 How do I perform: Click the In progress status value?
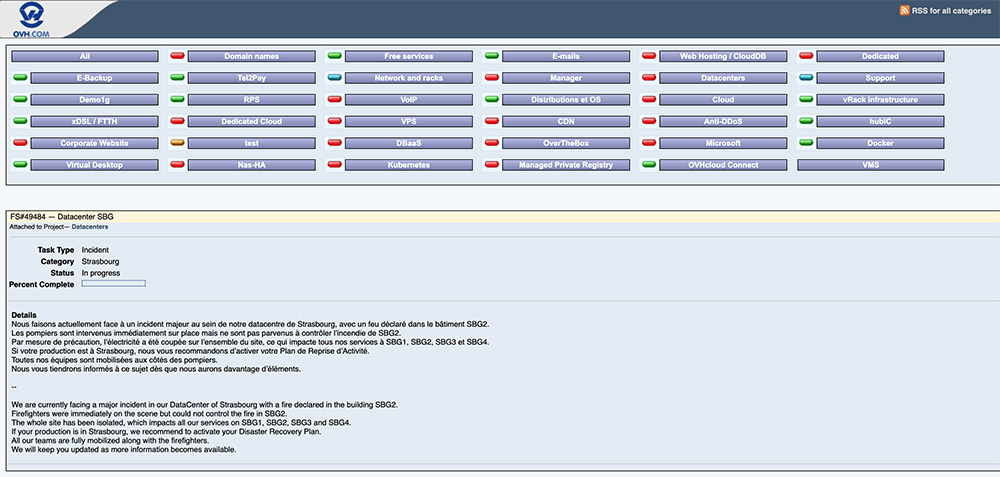click(x=101, y=273)
